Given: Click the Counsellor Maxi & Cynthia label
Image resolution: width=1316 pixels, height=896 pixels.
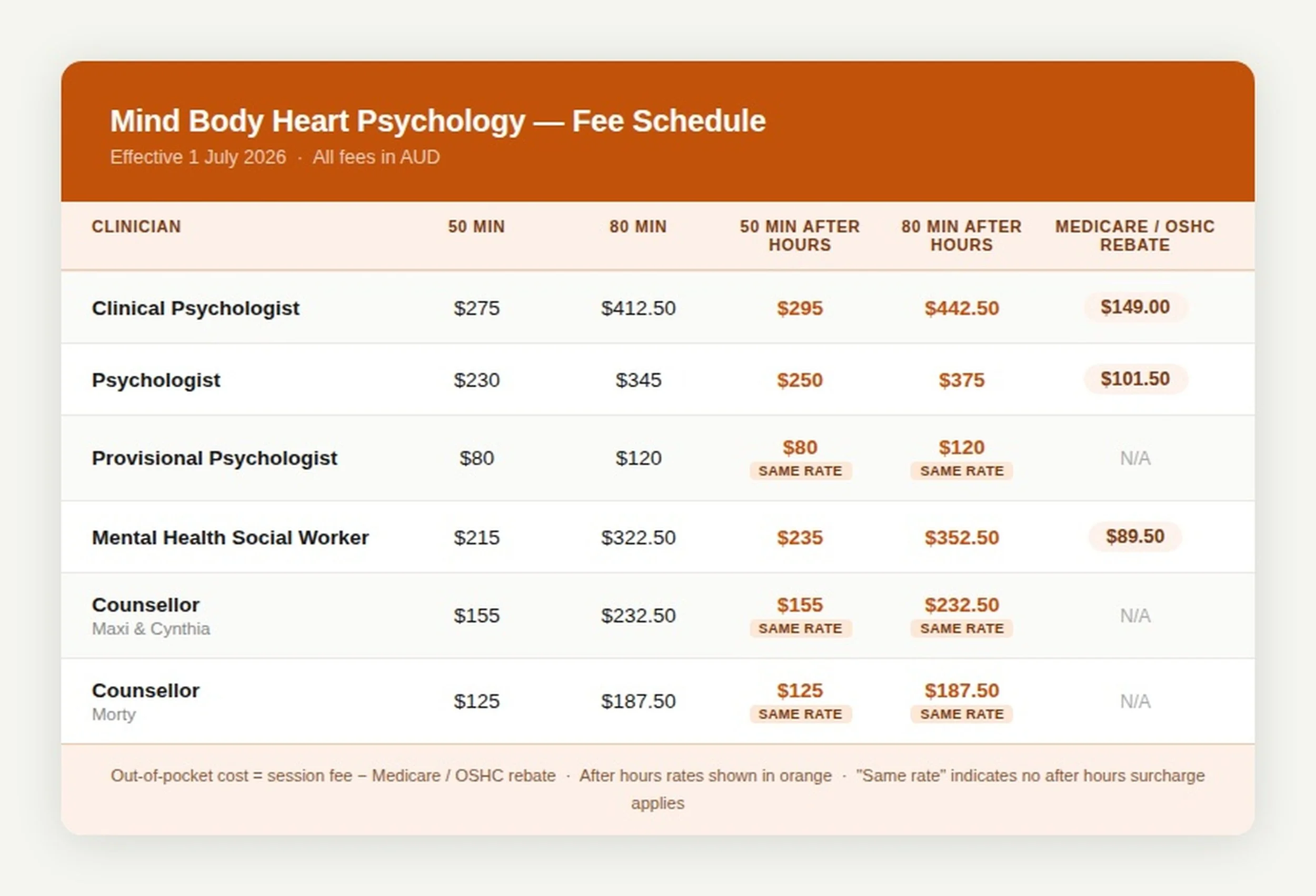Looking at the screenshot, I should pos(151,616).
